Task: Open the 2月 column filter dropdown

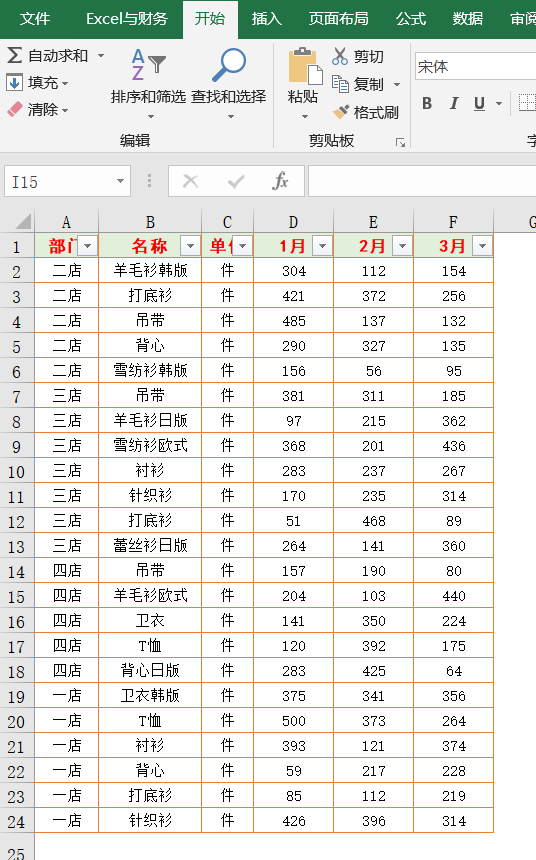Action: pyautogui.click(x=402, y=246)
